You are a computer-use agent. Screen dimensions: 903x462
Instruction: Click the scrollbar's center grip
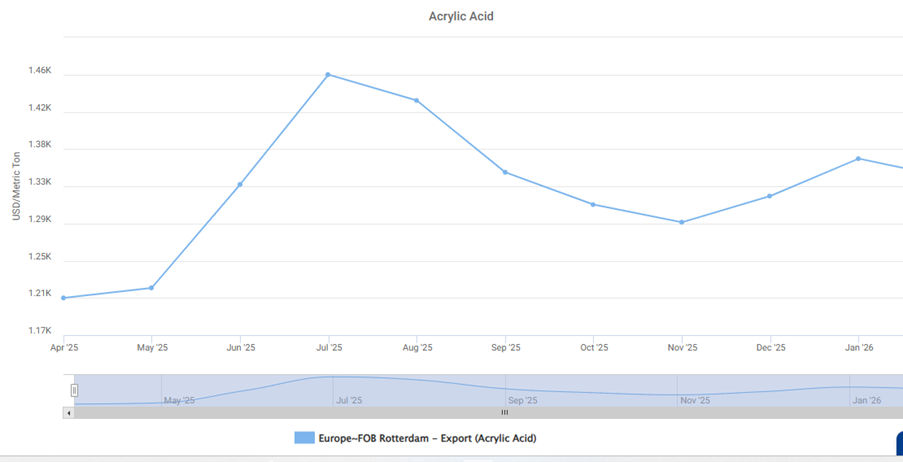coord(504,412)
